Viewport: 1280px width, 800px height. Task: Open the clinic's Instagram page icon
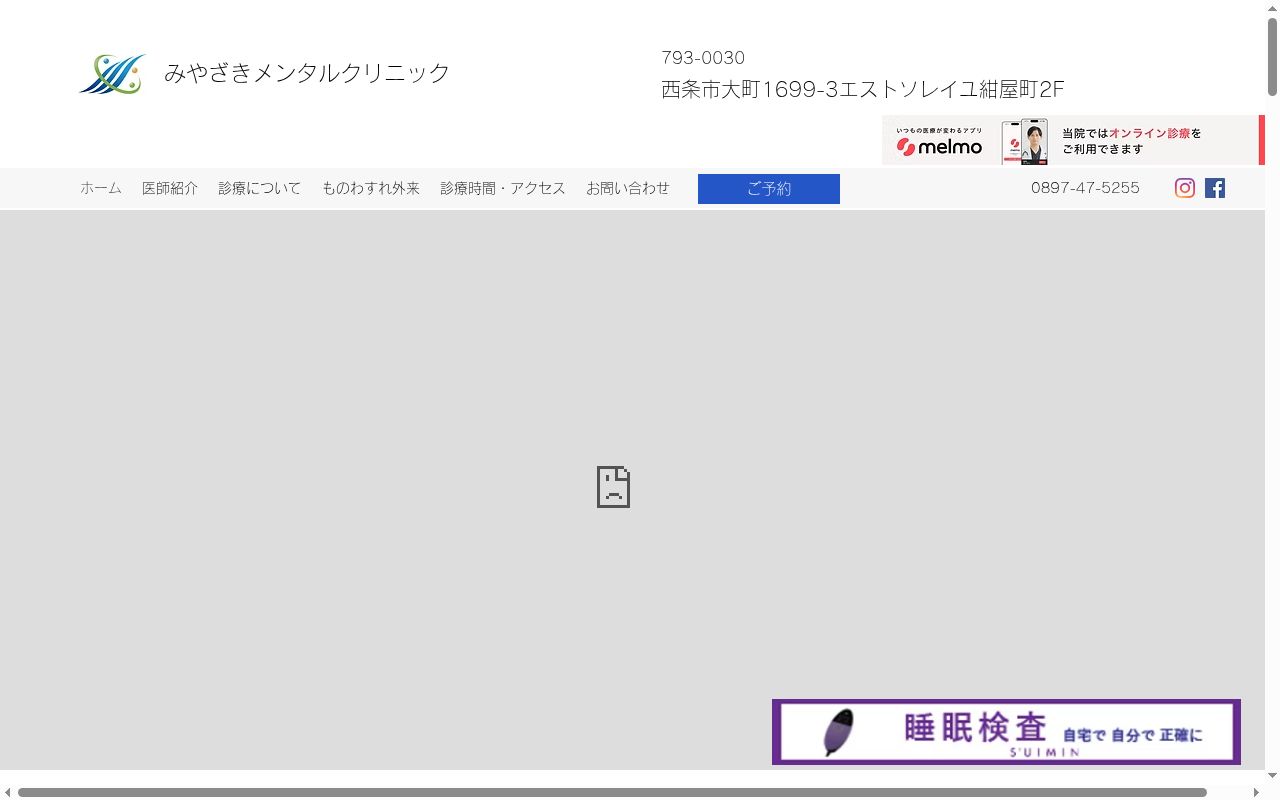coord(1185,188)
